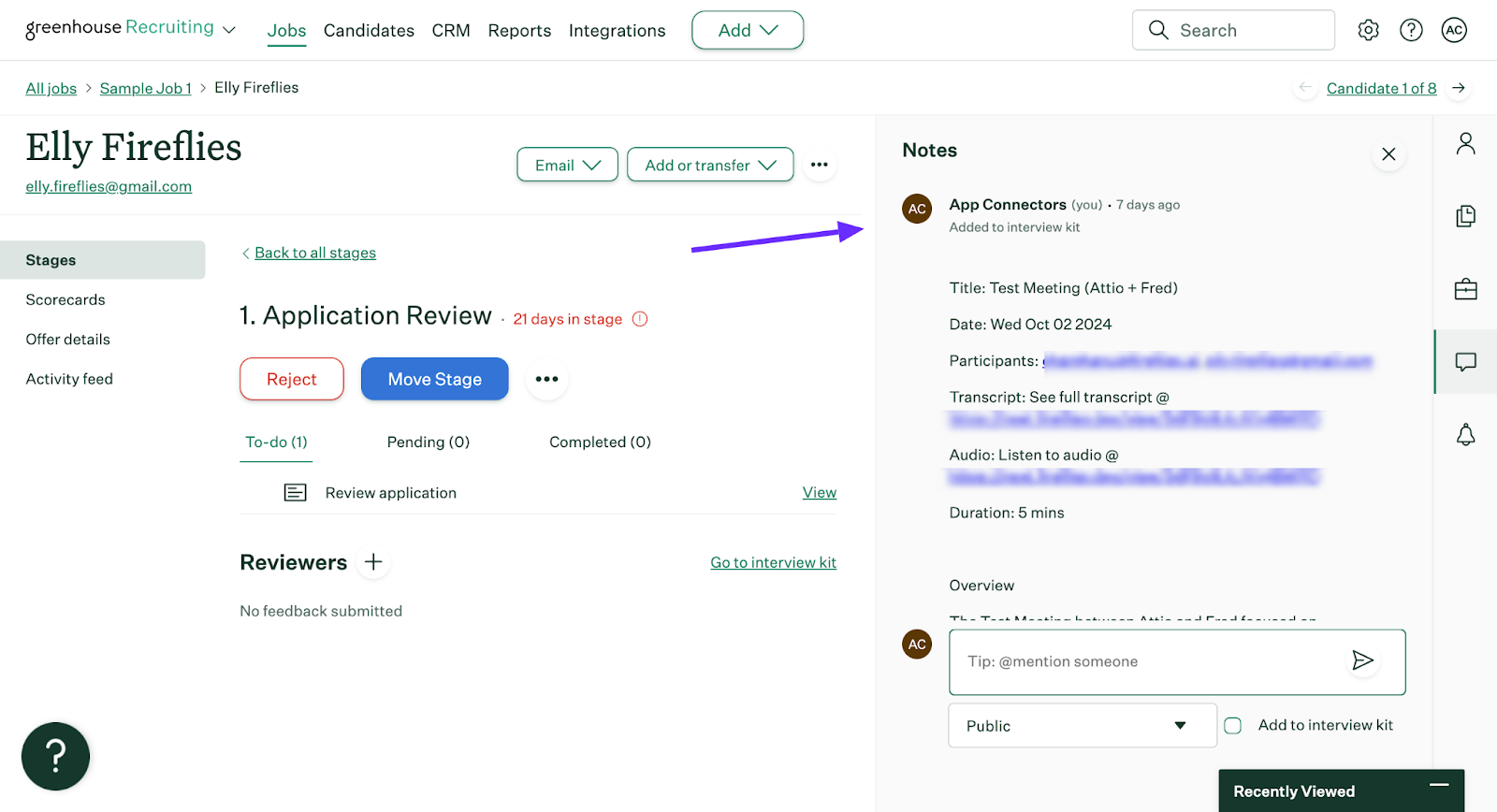
Task: Minimize the Recently Viewed panel
Action: pyautogui.click(x=1439, y=786)
